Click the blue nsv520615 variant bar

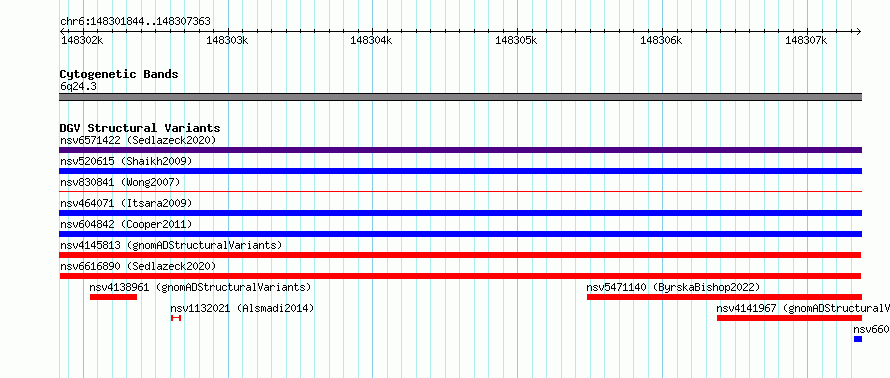click(460, 171)
